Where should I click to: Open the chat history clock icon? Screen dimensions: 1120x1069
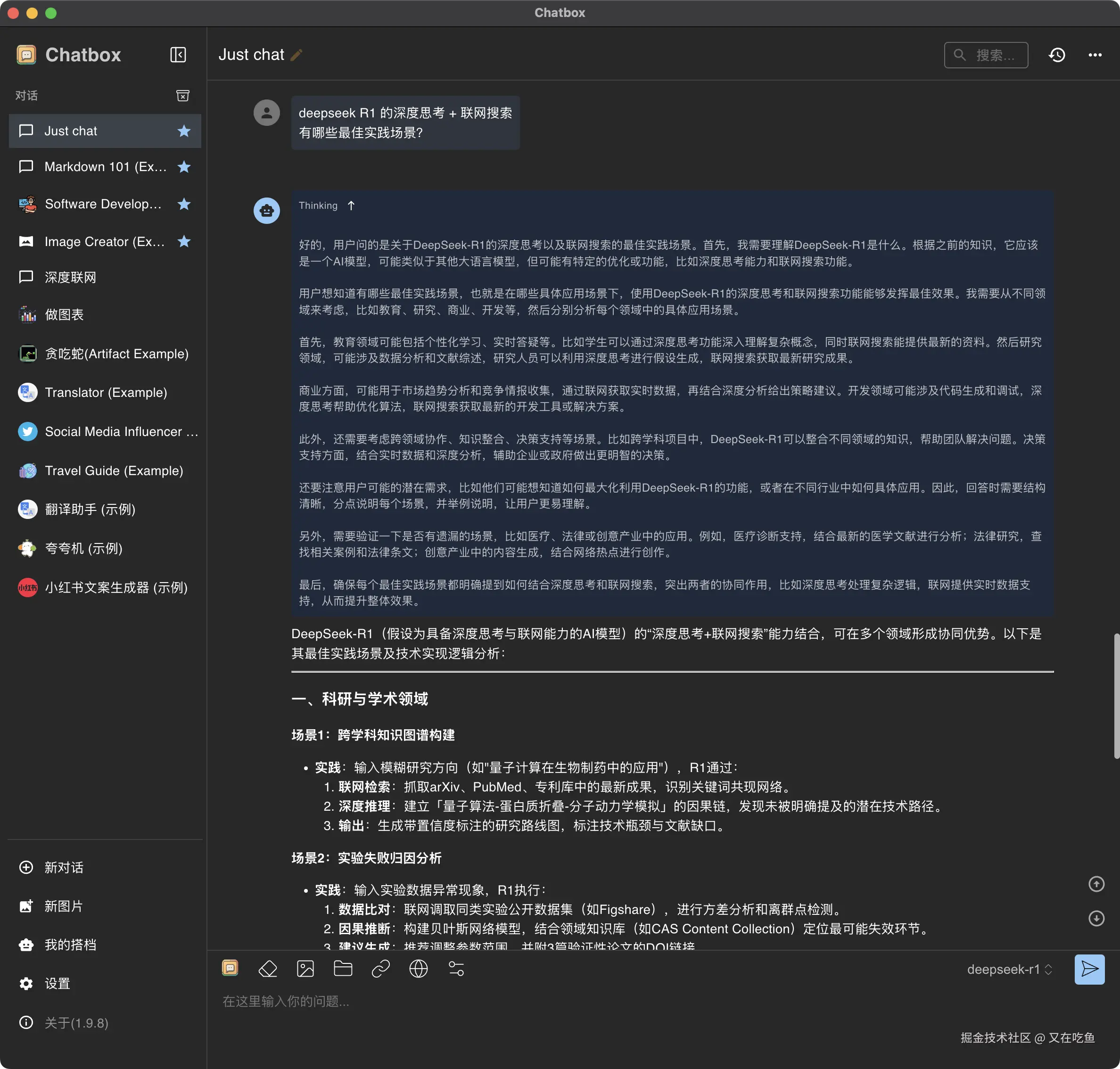tap(1057, 55)
